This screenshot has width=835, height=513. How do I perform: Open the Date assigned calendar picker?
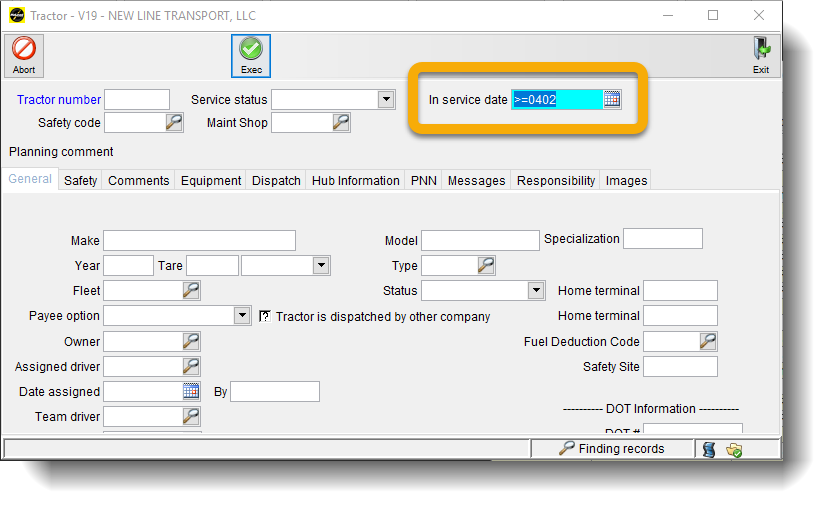click(x=191, y=392)
